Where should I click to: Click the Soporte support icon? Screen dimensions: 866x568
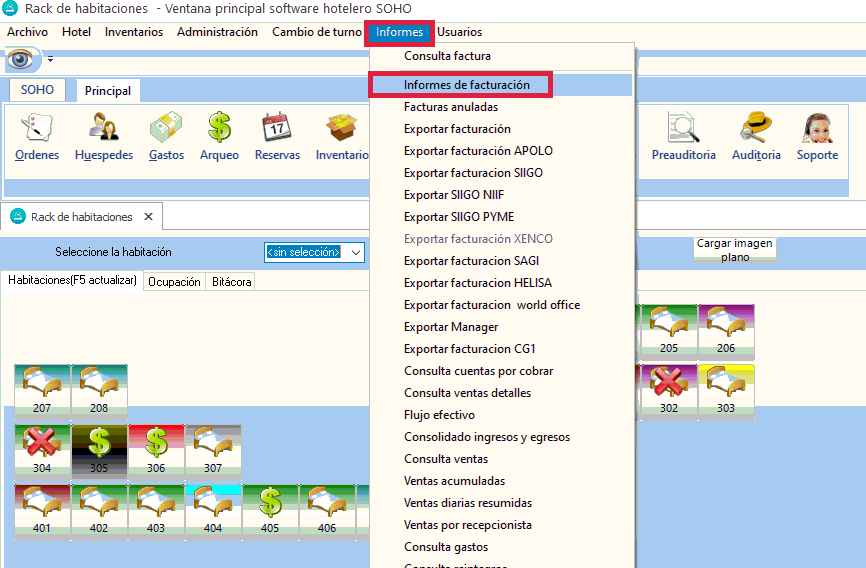817,136
